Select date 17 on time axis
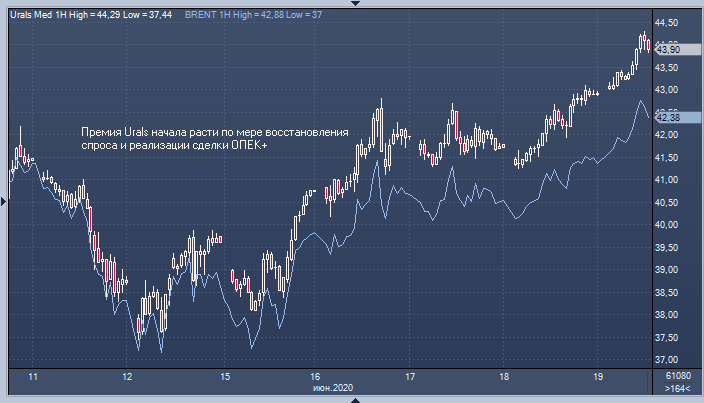Image resolution: width=704 pixels, height=403 pixels. (x=410, y=376)
